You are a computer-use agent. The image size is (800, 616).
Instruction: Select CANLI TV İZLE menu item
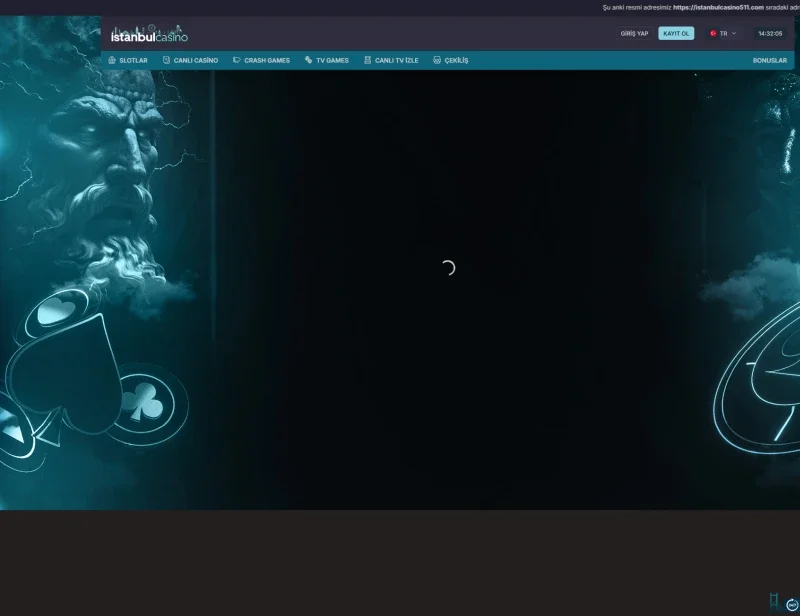tap(391, 60)
